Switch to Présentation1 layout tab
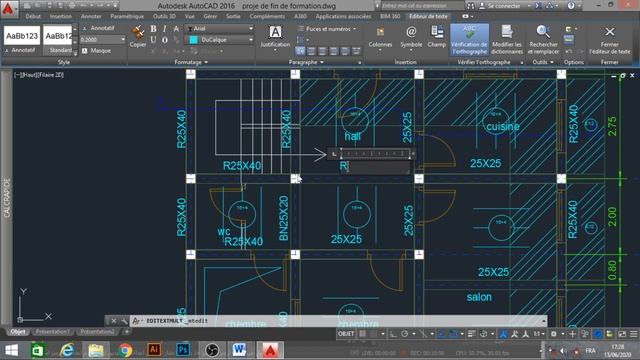 tap(52, 332)
